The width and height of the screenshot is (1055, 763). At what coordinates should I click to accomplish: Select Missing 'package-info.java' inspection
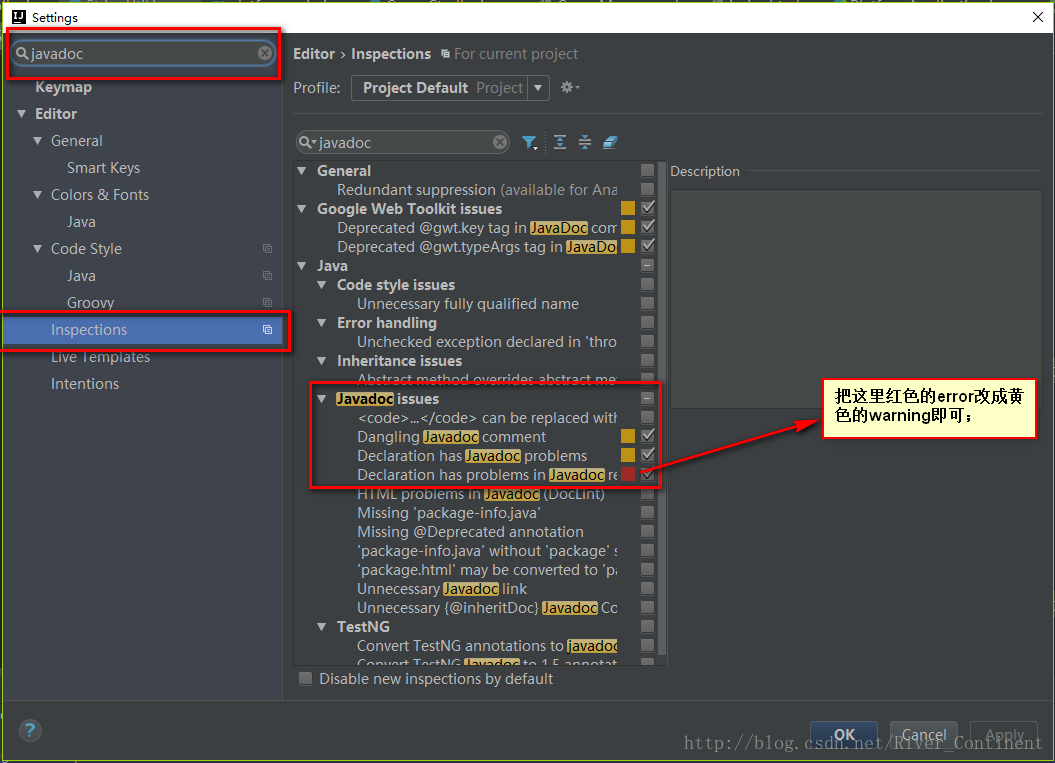coord(449,513)
